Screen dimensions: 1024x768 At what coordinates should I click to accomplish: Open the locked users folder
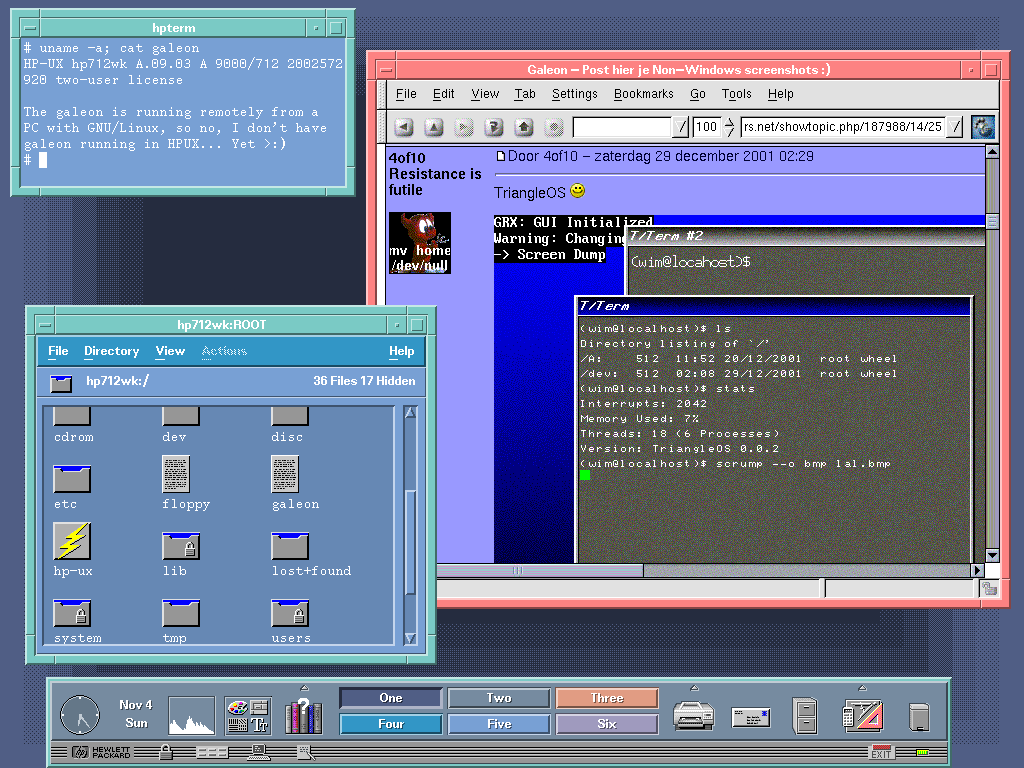click(290, 613)
